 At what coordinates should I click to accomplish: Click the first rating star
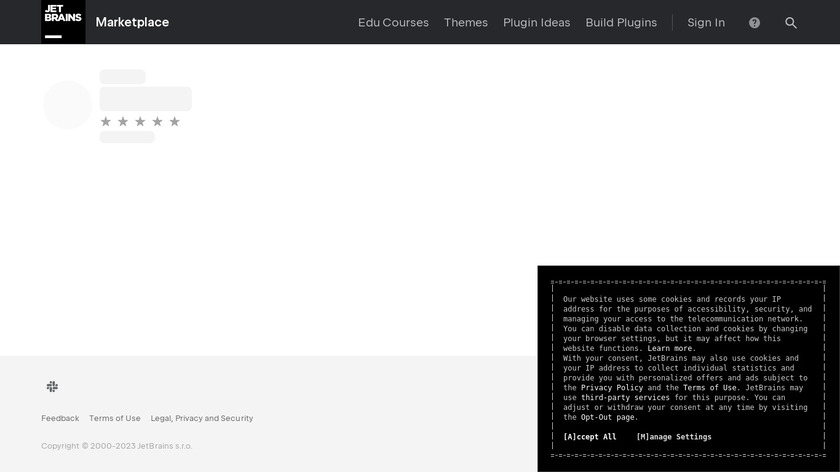[x=106, y=121]
